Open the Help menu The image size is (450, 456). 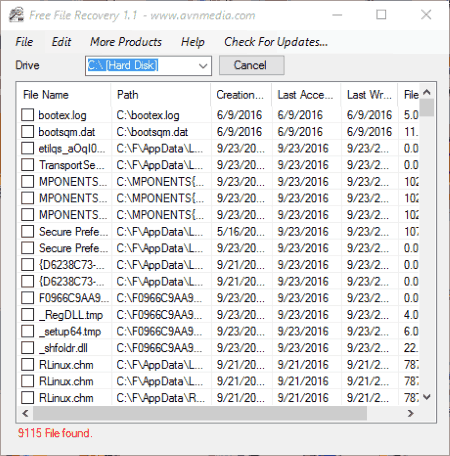pos(193,42)
